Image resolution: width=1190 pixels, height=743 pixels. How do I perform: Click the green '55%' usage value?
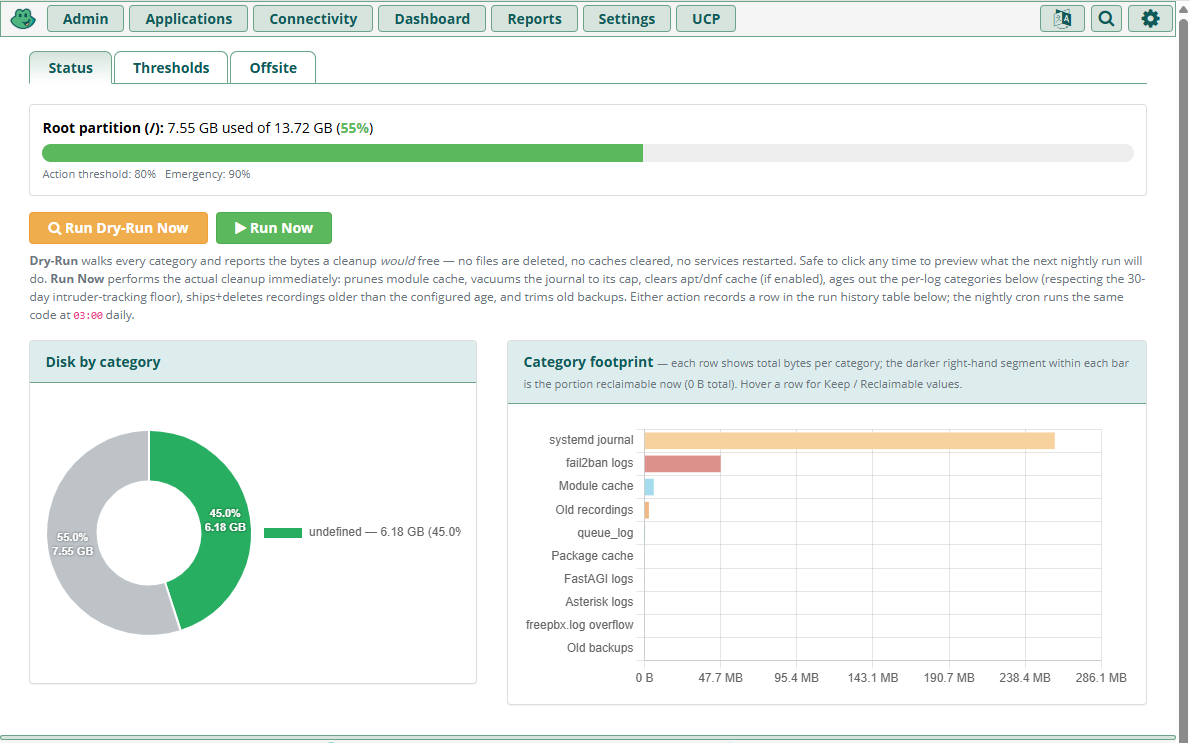(354, 128)
